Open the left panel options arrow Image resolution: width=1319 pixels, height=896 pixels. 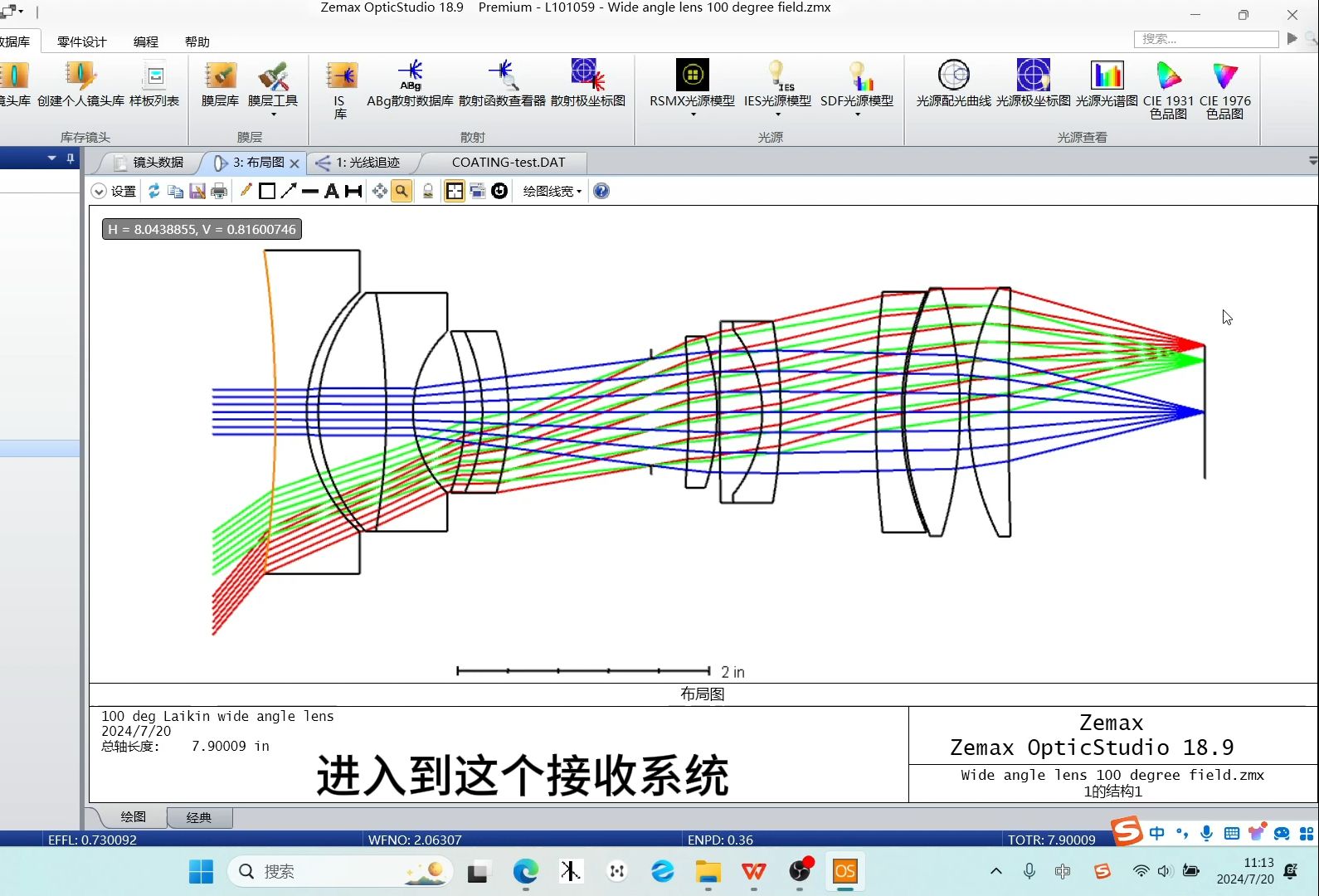(52, 158)
